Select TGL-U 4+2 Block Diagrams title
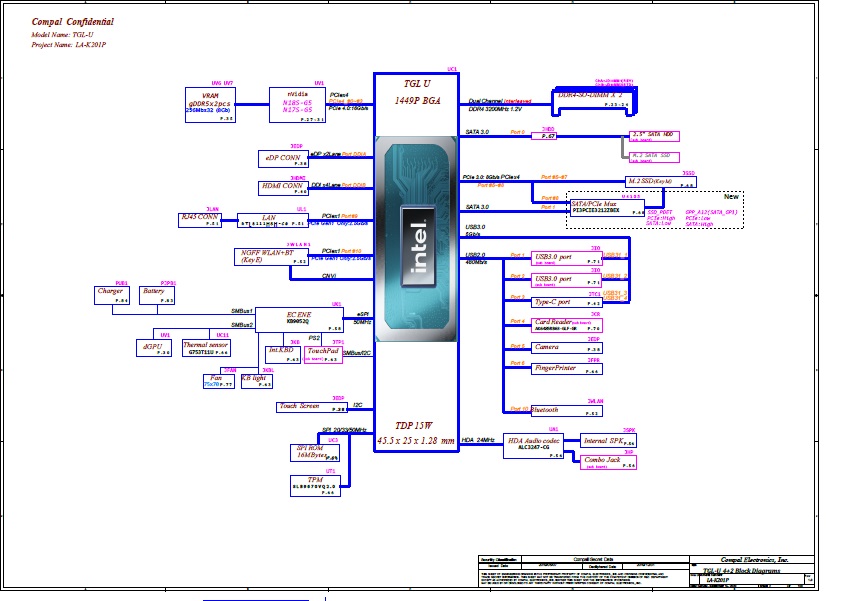The height and width of the screenshot is (601, 851). click(x=741, y=571)
